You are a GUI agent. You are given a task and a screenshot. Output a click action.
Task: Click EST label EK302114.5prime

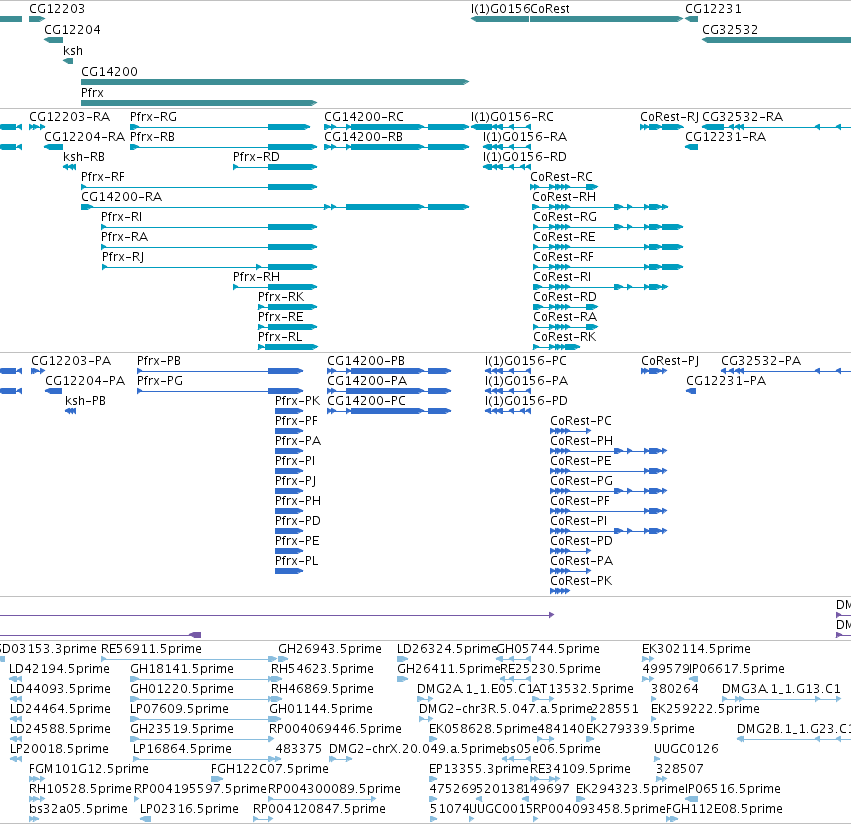(696, 649)
